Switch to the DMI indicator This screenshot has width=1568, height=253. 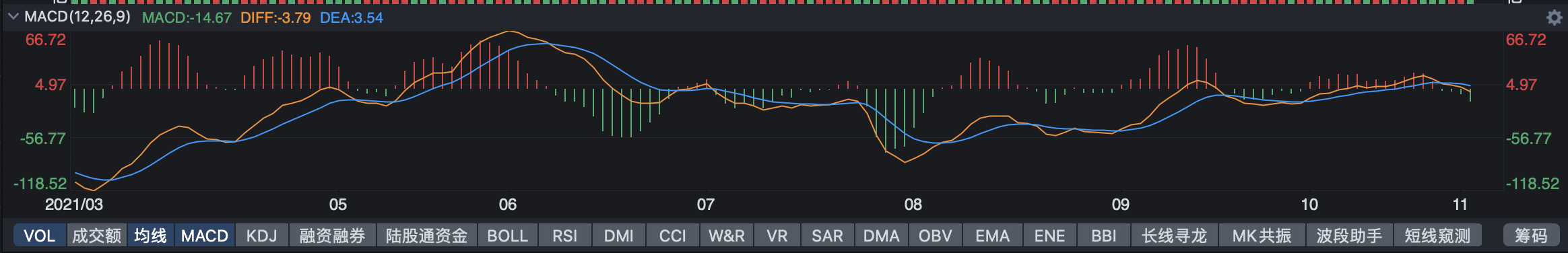coord(619,236)
